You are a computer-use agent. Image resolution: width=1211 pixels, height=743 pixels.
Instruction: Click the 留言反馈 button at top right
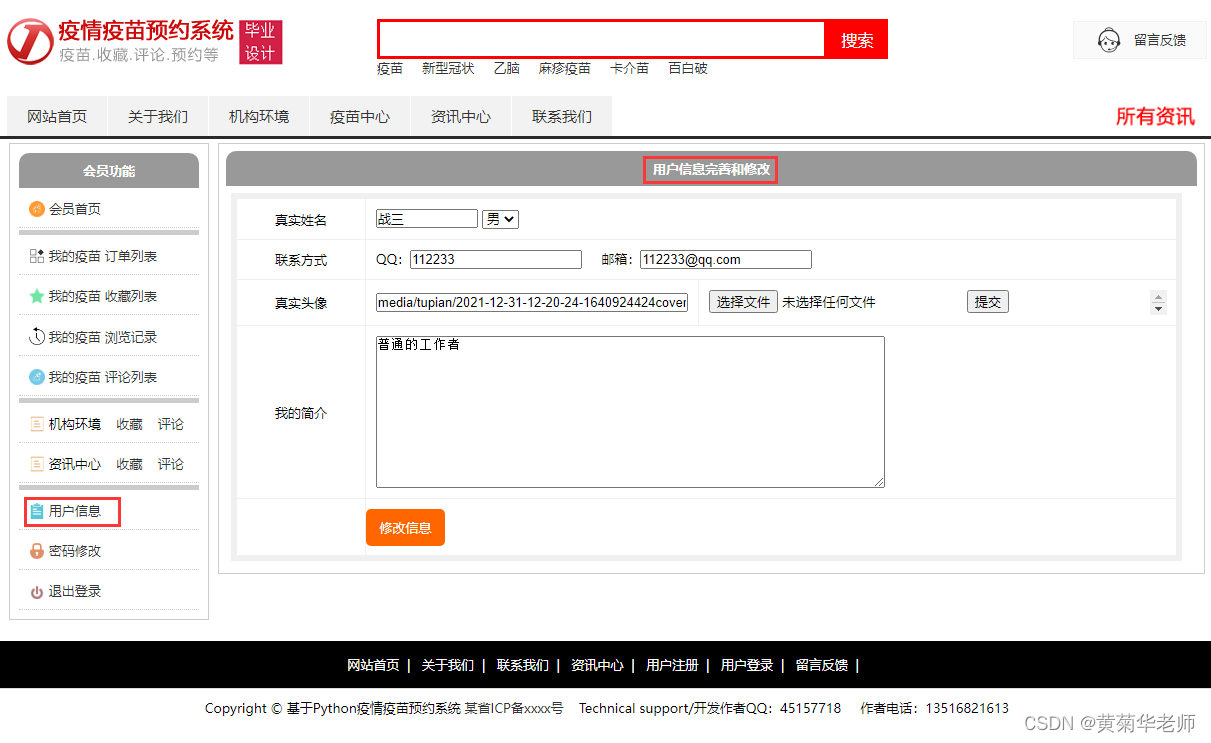coord(1140,40)
